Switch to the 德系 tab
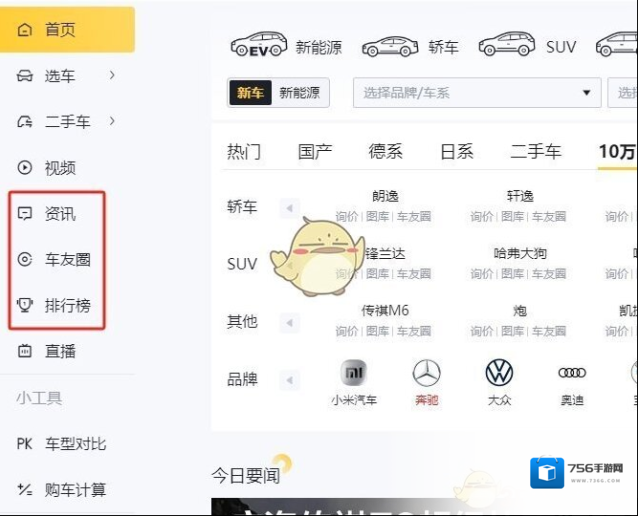The width and height of the screenshot is (638, 516). pyautogui.click(x=386, y=152)
